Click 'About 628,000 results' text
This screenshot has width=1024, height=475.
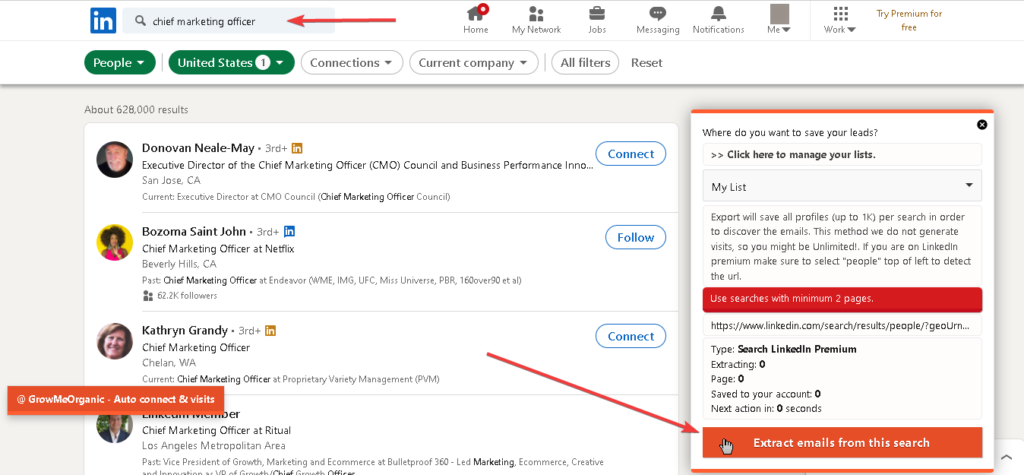coord(136,110)
